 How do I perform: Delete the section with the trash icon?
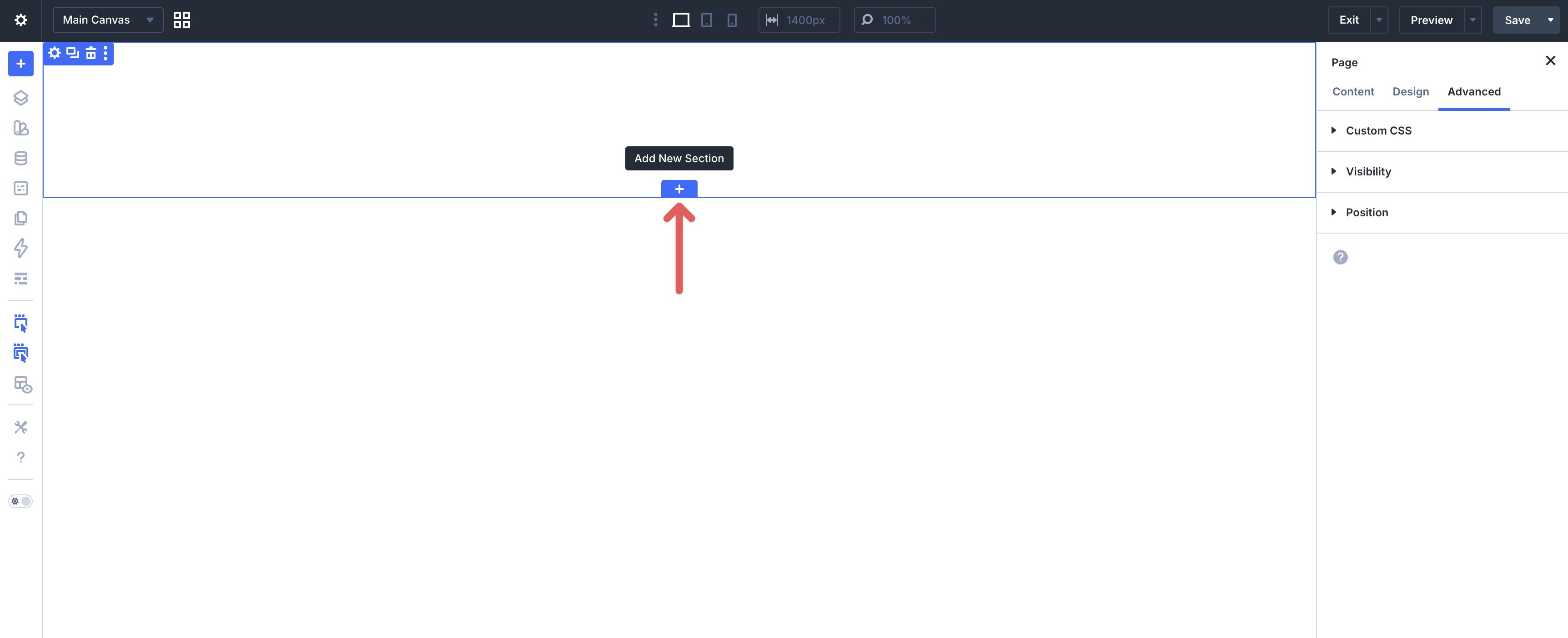click(90, 54)
